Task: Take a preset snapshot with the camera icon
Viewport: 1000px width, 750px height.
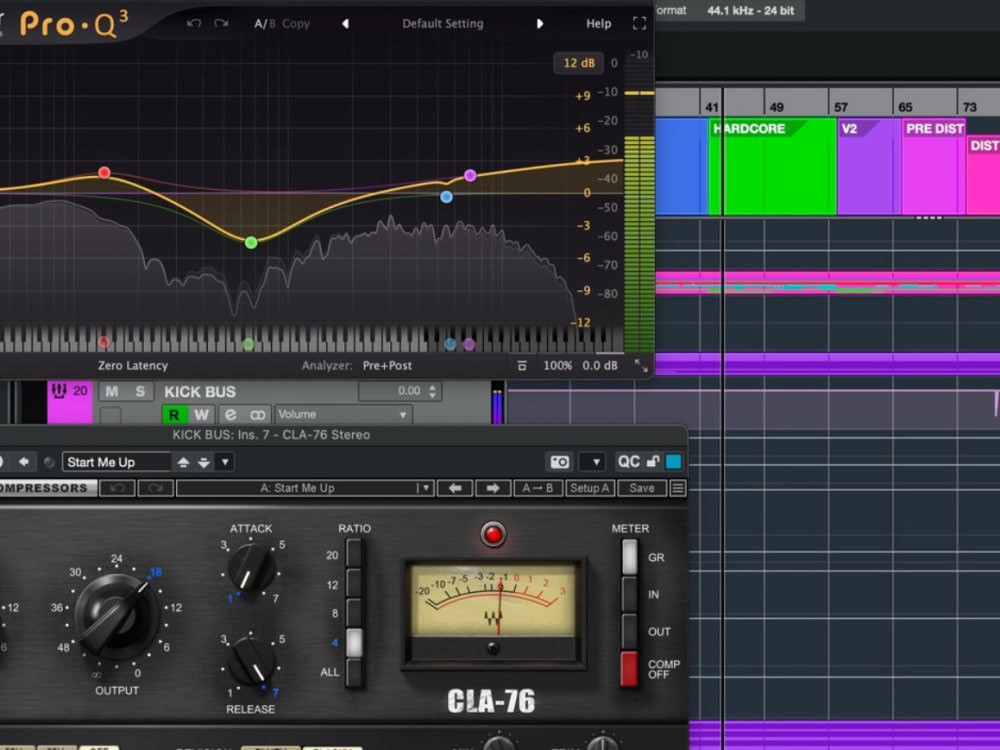Action: 560,462
